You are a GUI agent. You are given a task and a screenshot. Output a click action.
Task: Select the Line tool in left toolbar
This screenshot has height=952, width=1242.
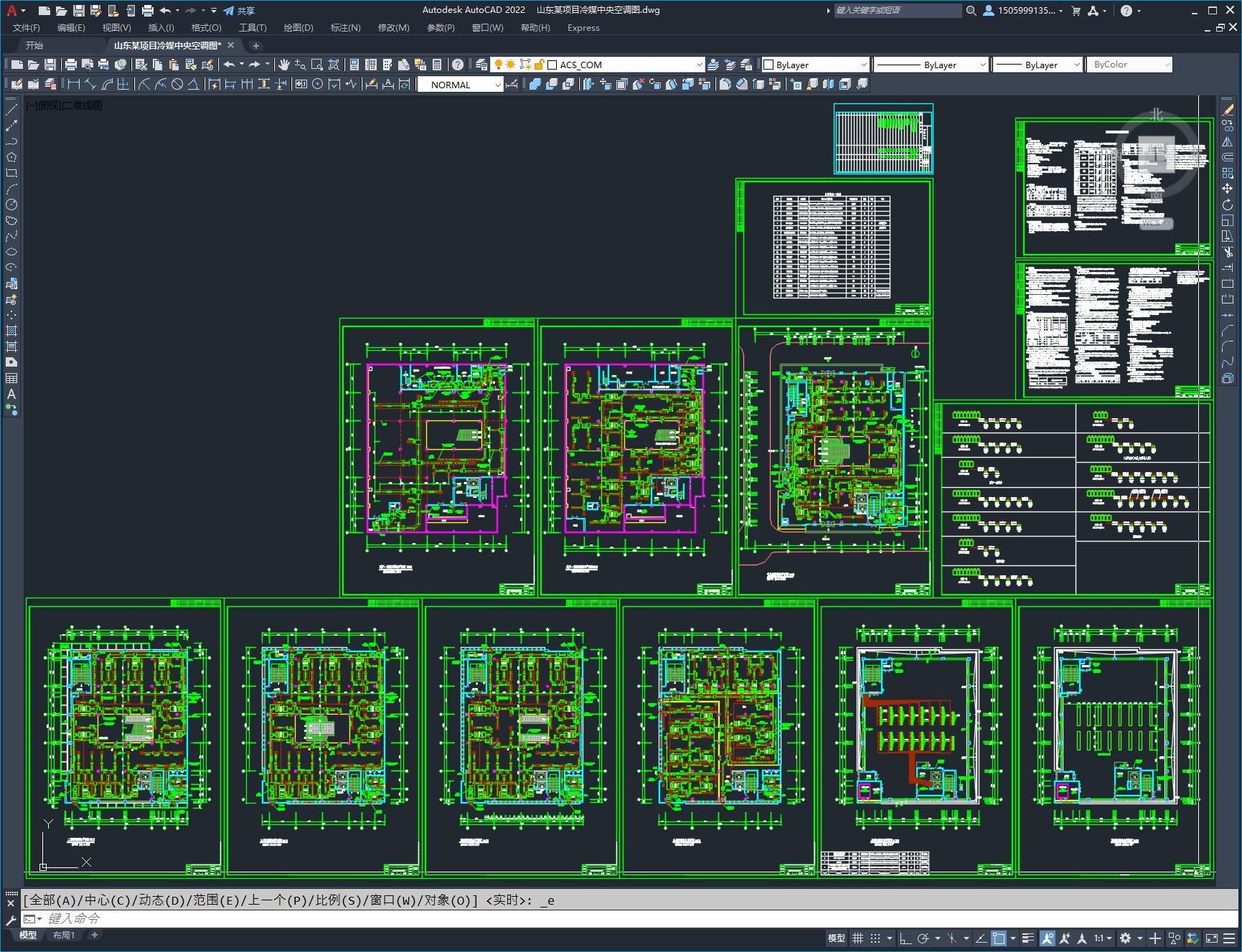coord(11,110)
